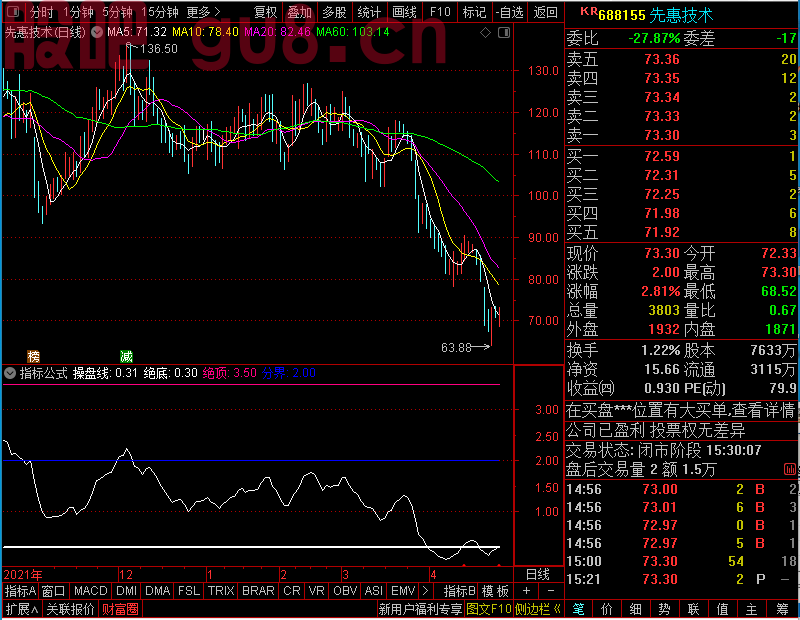Zoom in chart with plus button
The image size is (800, 620).
point(526,591)
